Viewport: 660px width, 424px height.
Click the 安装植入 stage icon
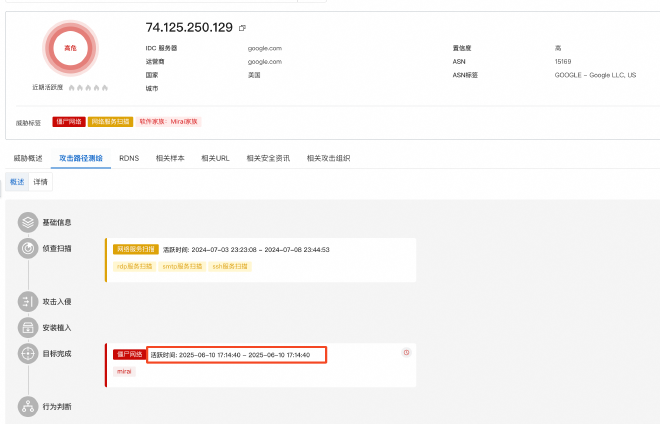click(x=28, y=327)
